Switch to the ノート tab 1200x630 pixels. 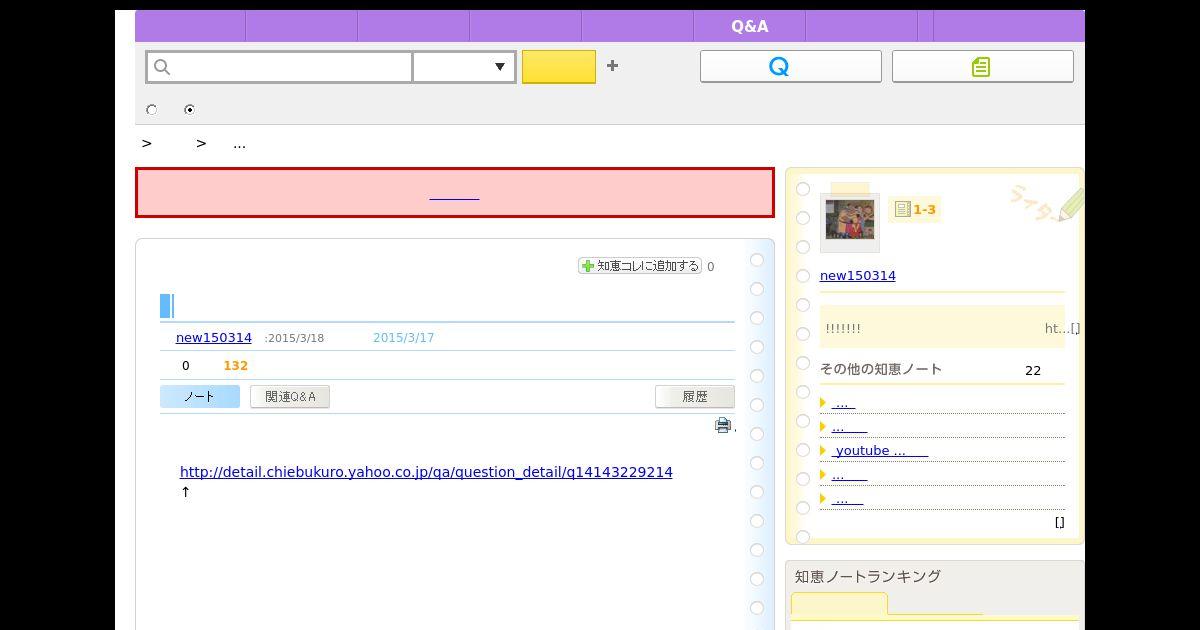[x=200, y=397]
